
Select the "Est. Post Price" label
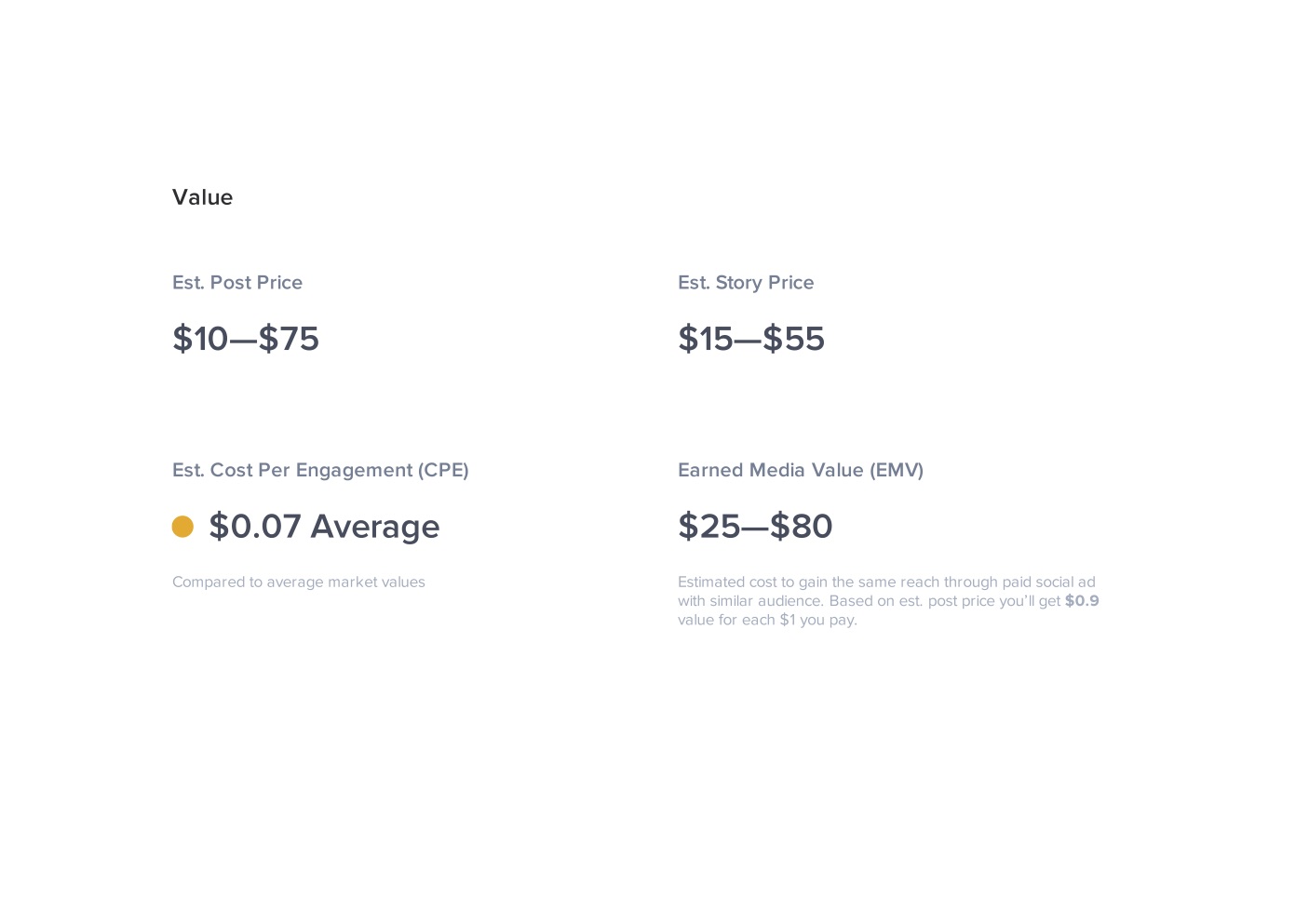point(237,283)
